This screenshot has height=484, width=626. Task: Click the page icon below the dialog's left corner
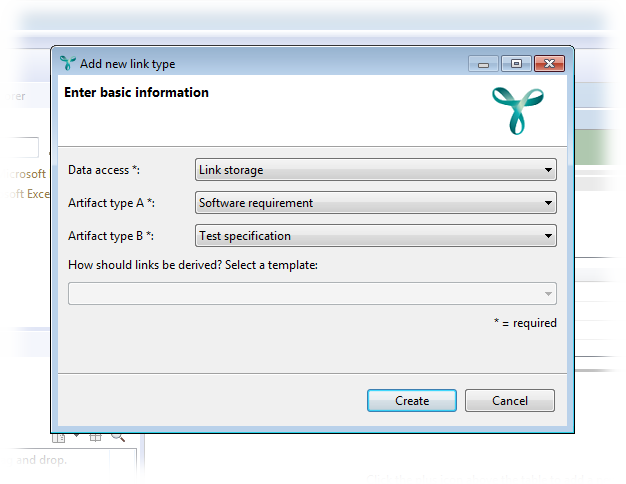click(59, 437)
